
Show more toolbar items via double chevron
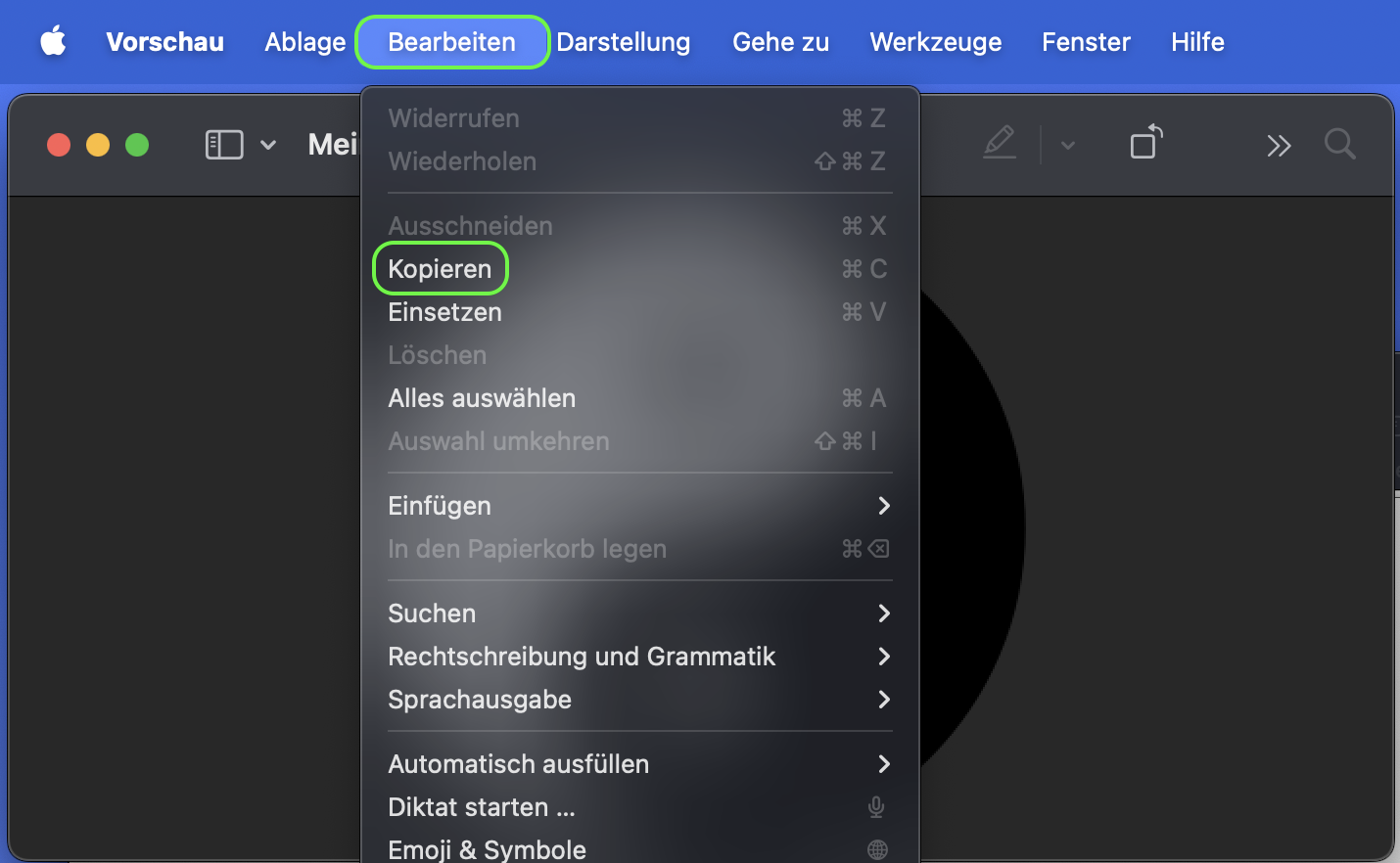1279,146
